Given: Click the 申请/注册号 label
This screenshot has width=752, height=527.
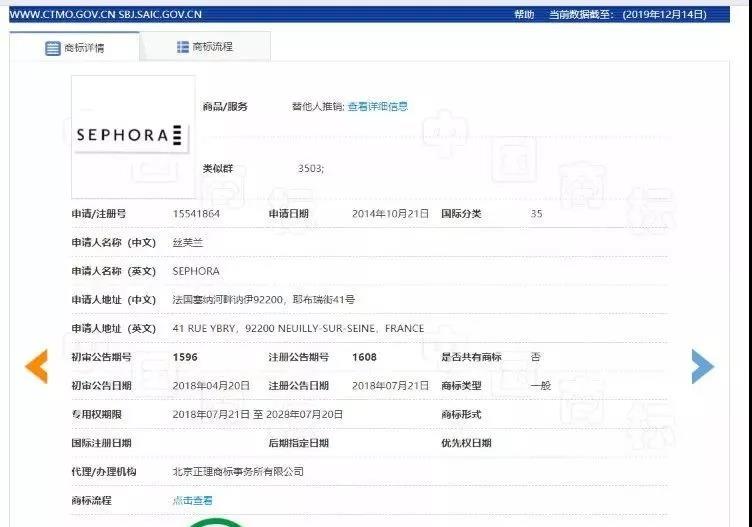Looking at the screenshot, I should pyautogui.click(x=99, y=214).
